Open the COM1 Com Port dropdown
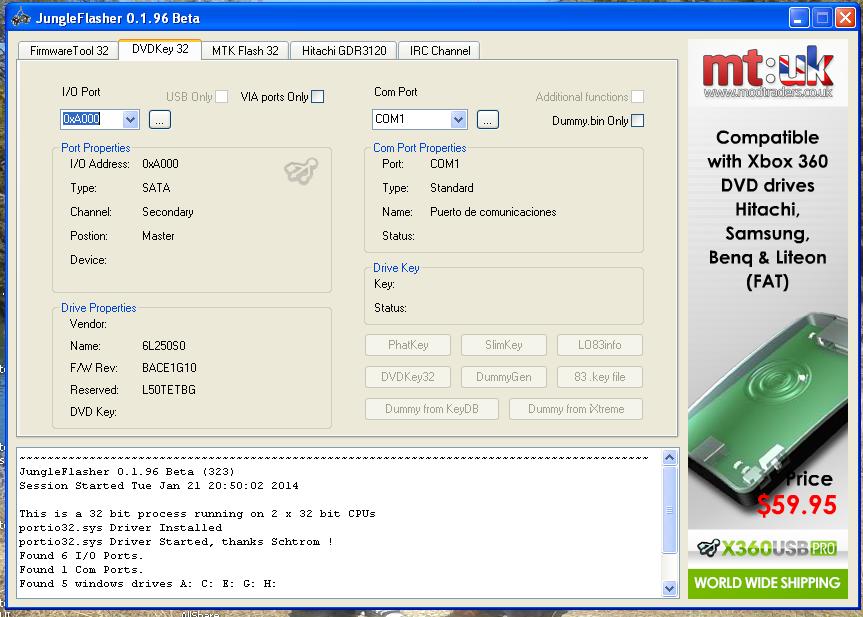The height and width of the screenshot is (617, 863). (458, 120)
